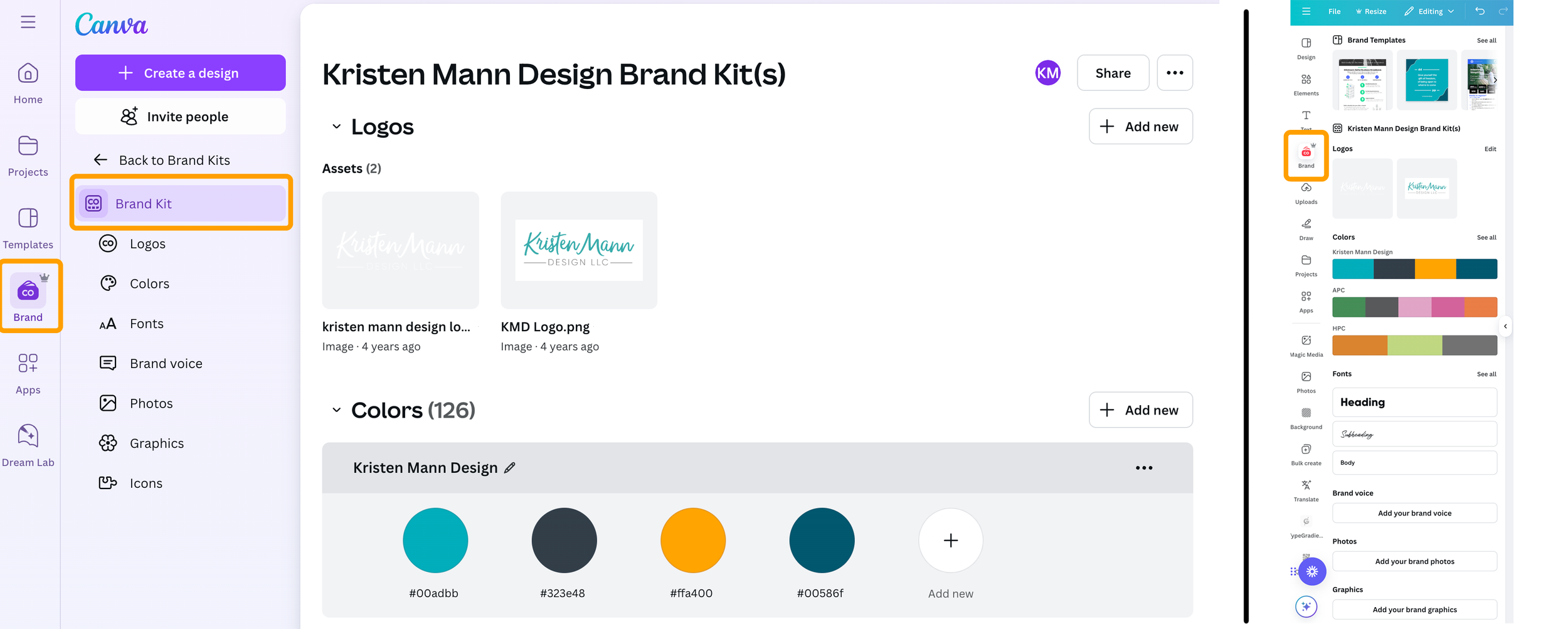Open Elements in the editor sidebar

tap(1306, 85)
